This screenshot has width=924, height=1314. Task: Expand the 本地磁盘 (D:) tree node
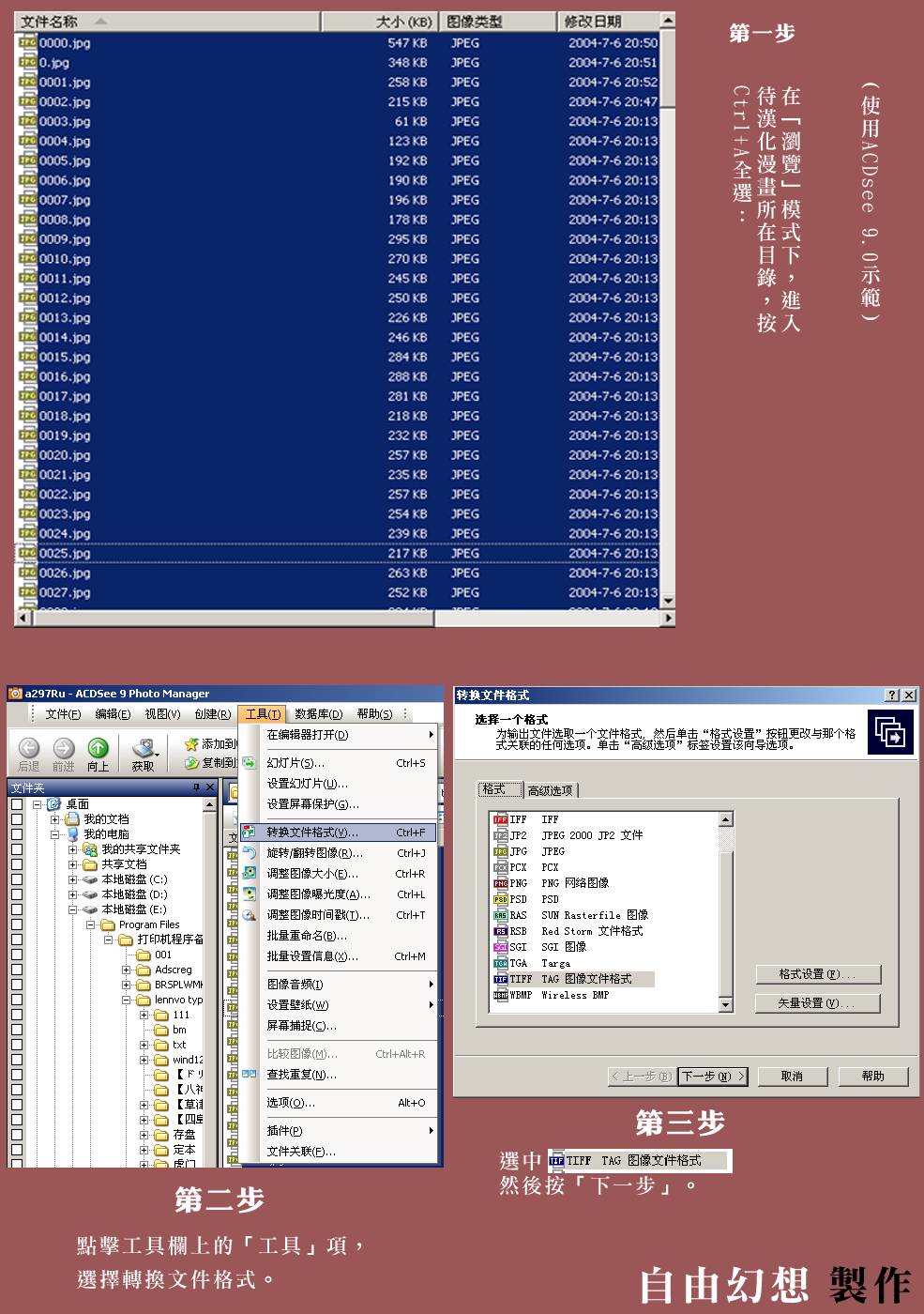pyautogui.click(x=72, y=894)
